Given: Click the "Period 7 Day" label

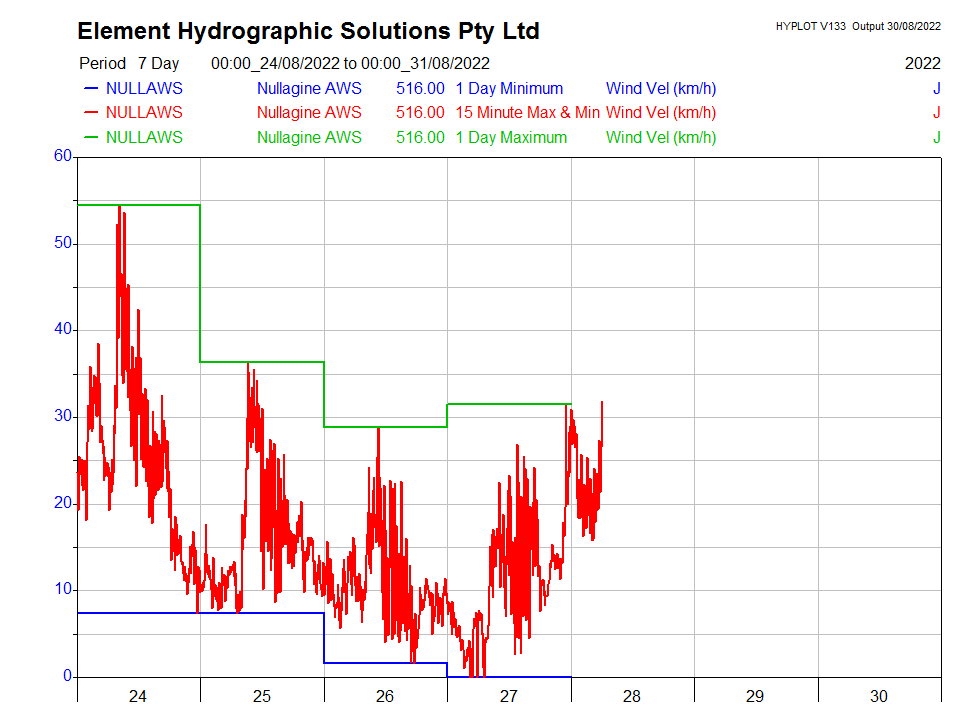Looking at the screenshot, I should click(129, 64).
